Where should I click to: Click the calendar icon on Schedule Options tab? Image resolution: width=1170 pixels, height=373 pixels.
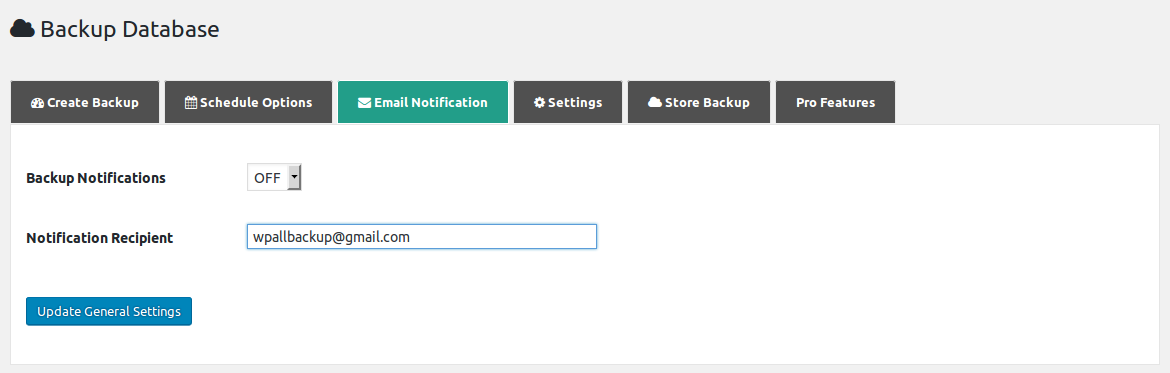pos(191,103)
